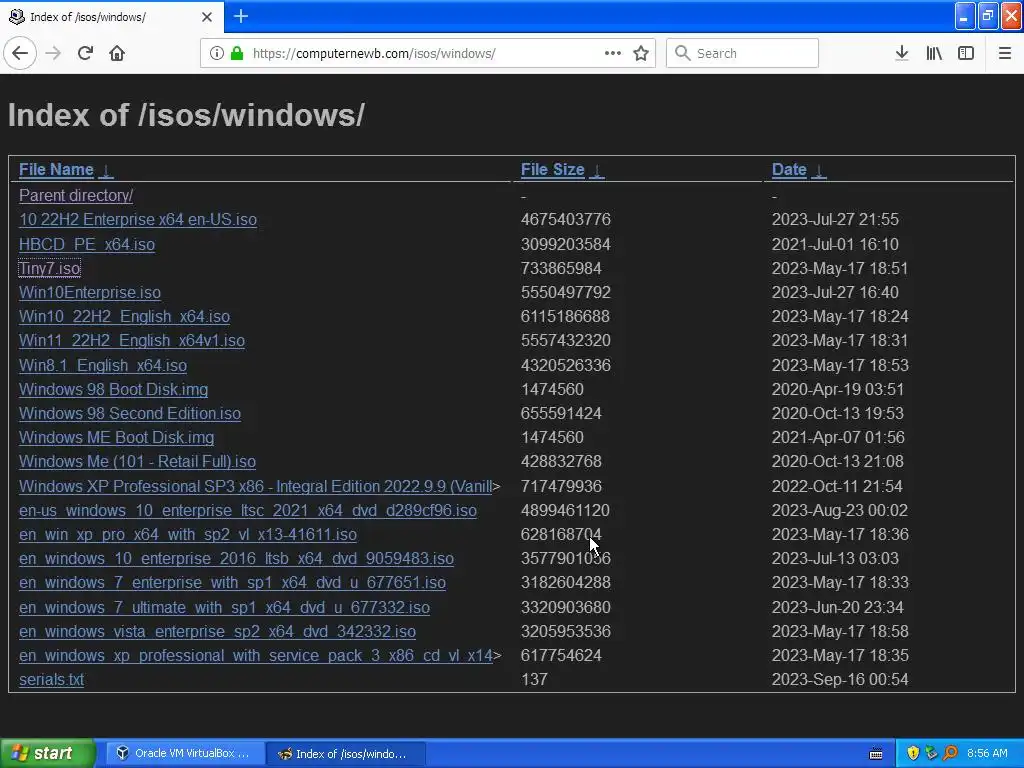This screenshot has width=1024, height=768.
Task: Download 10 22H2 Enterprise x64 en-US.iso
Action: [x=138, y=219]
